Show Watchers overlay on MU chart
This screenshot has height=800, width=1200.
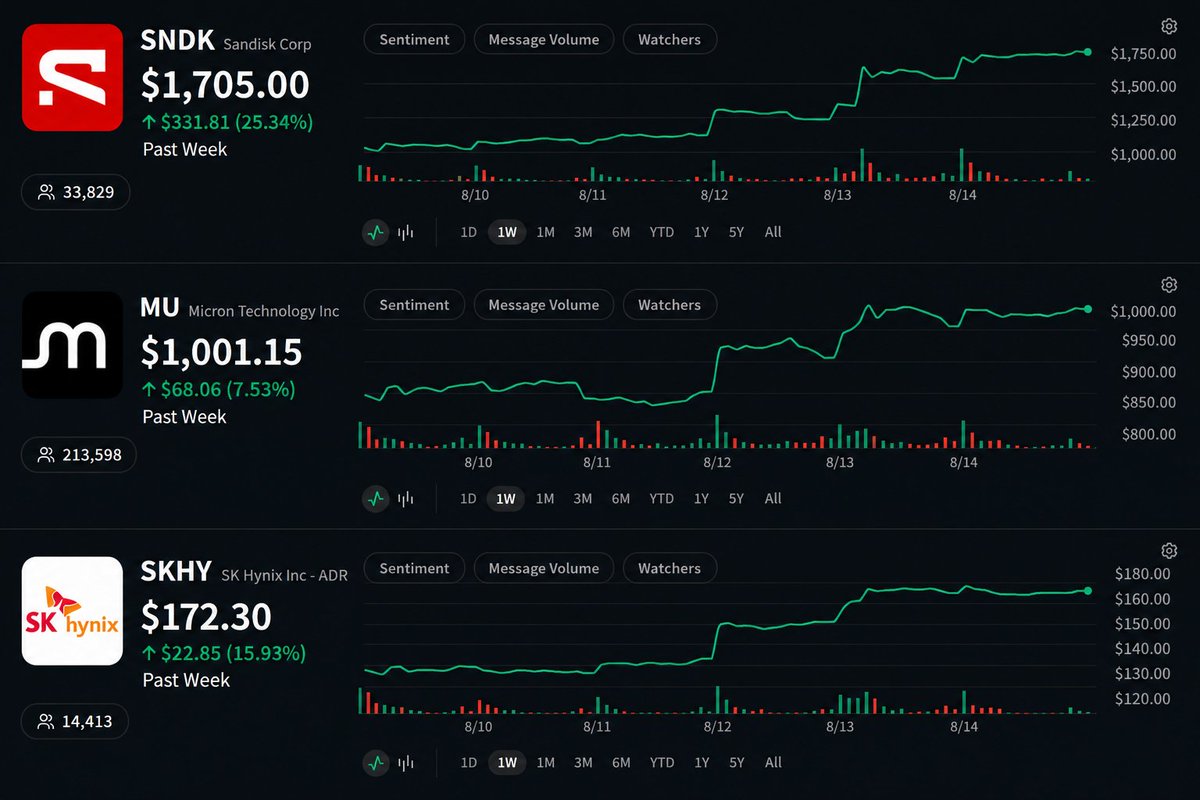point(670,305)
